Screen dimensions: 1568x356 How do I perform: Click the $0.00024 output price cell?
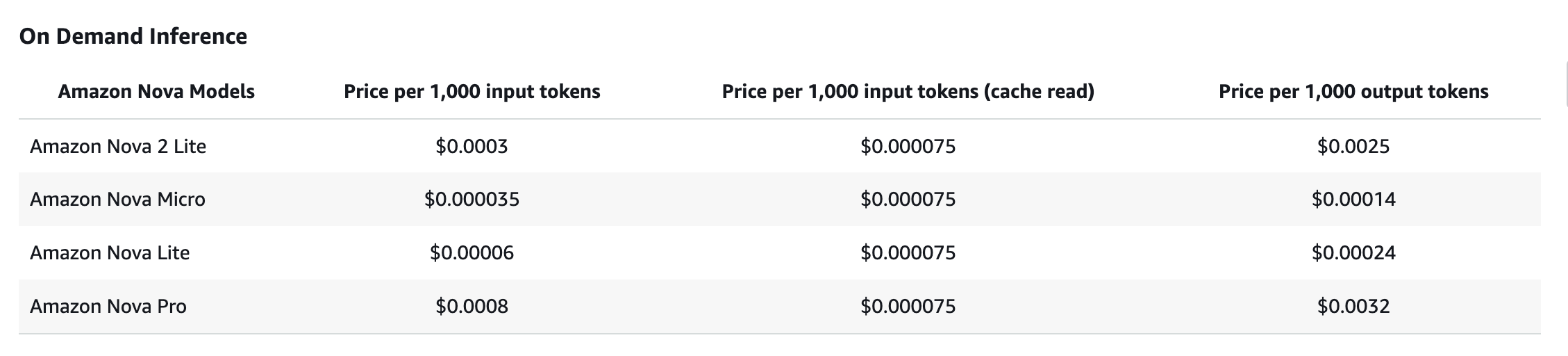pyautogui.click(x=1353, y=252)
